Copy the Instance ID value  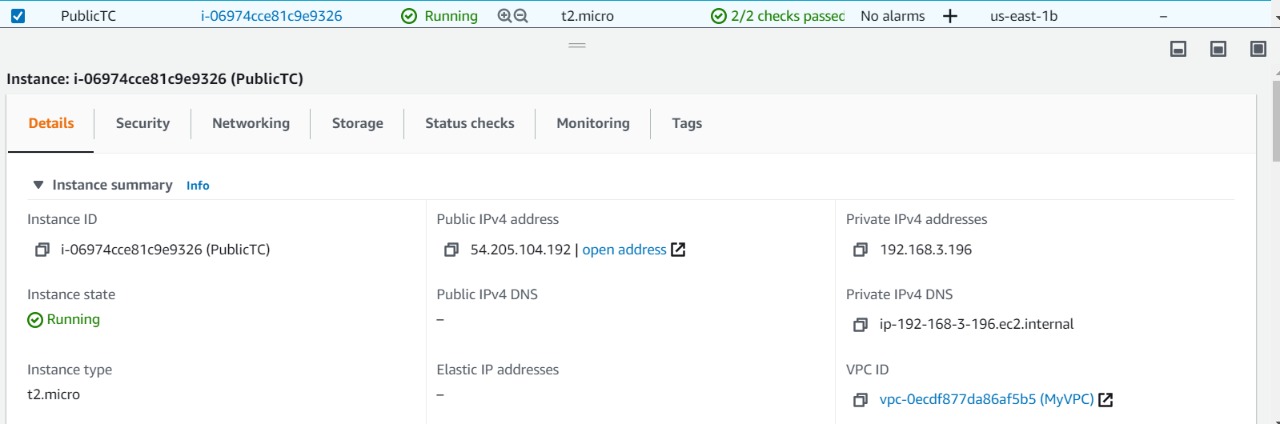(x=42, y=250)
